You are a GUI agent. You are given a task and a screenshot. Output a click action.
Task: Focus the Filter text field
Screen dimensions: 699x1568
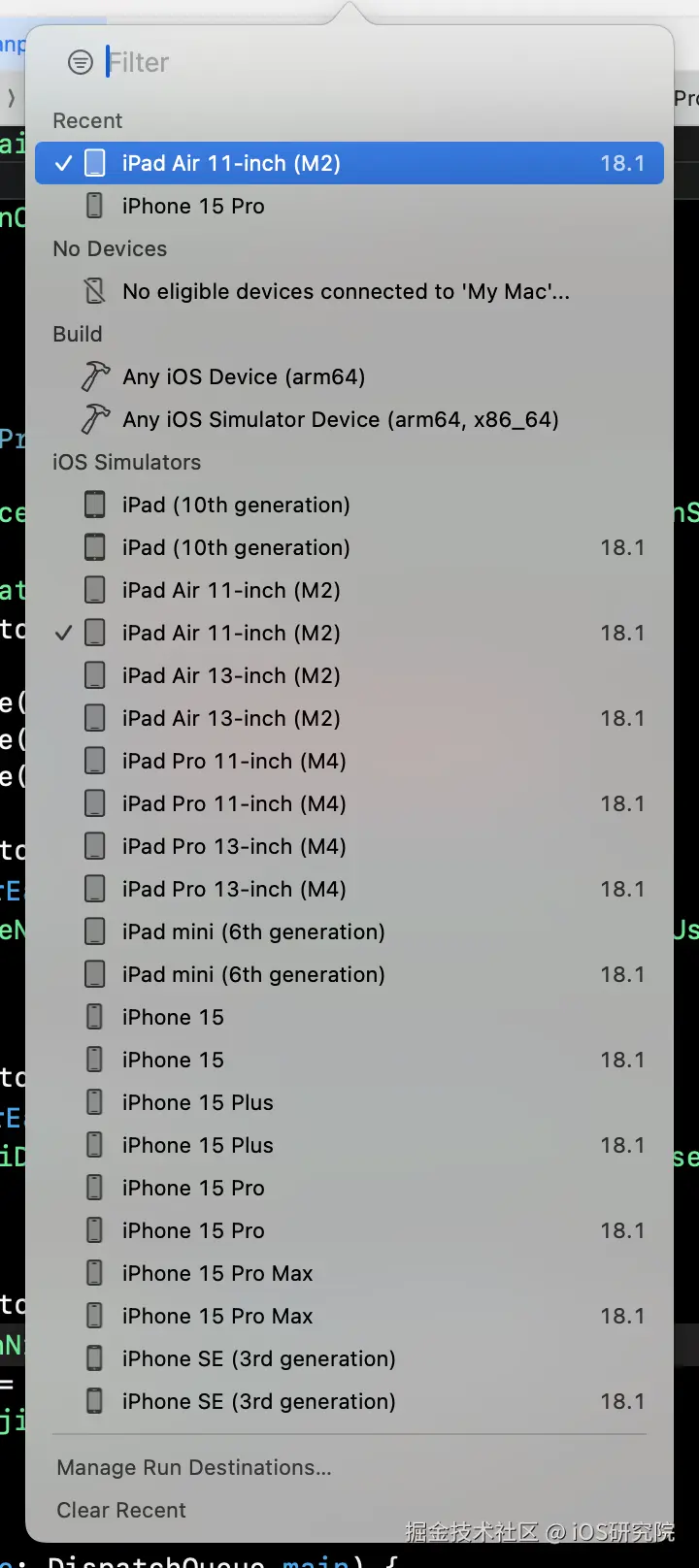point(379,62)
